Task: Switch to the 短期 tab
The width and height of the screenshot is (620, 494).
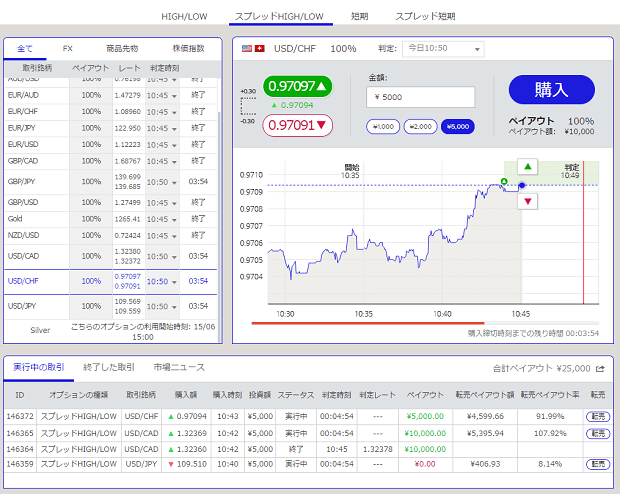Action: [359, 17]
